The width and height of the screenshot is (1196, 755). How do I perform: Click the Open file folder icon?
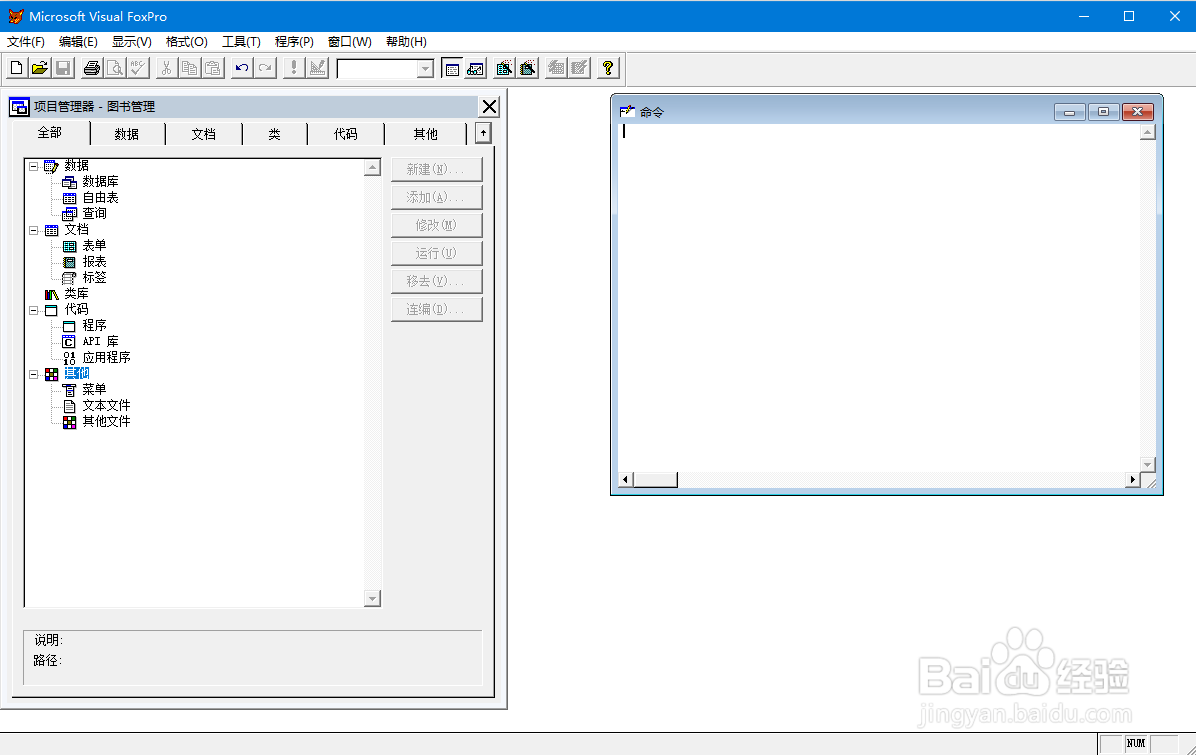coord(40,68)
